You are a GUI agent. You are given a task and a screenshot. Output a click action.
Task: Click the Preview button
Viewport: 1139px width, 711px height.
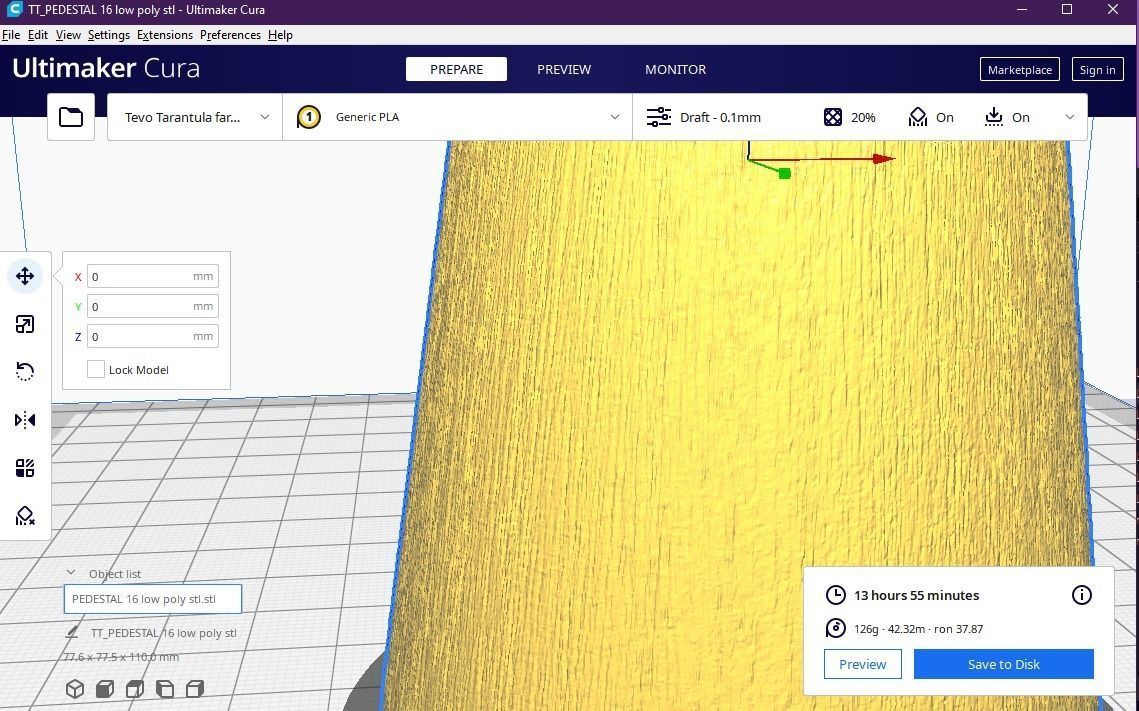pos(862,664)
